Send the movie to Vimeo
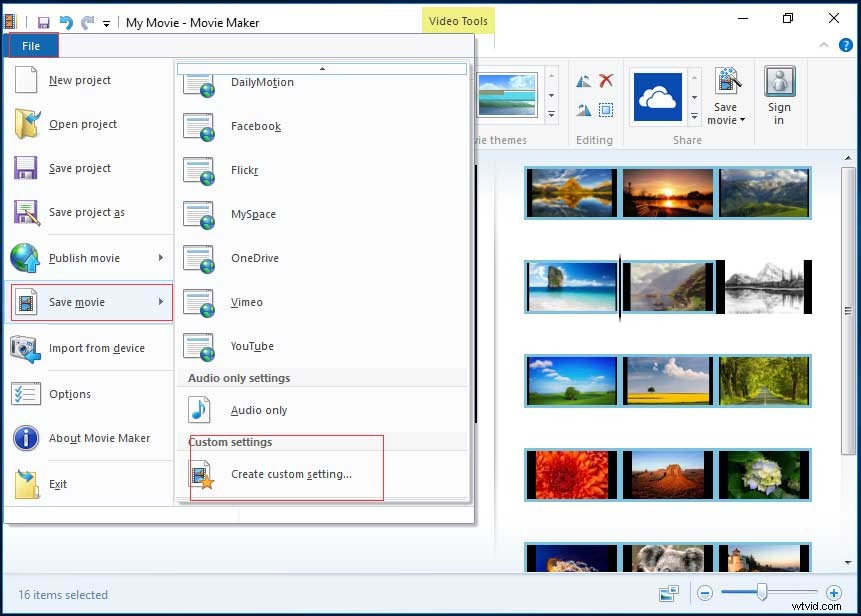The image size is (861, 616). (x=247, y=302)
